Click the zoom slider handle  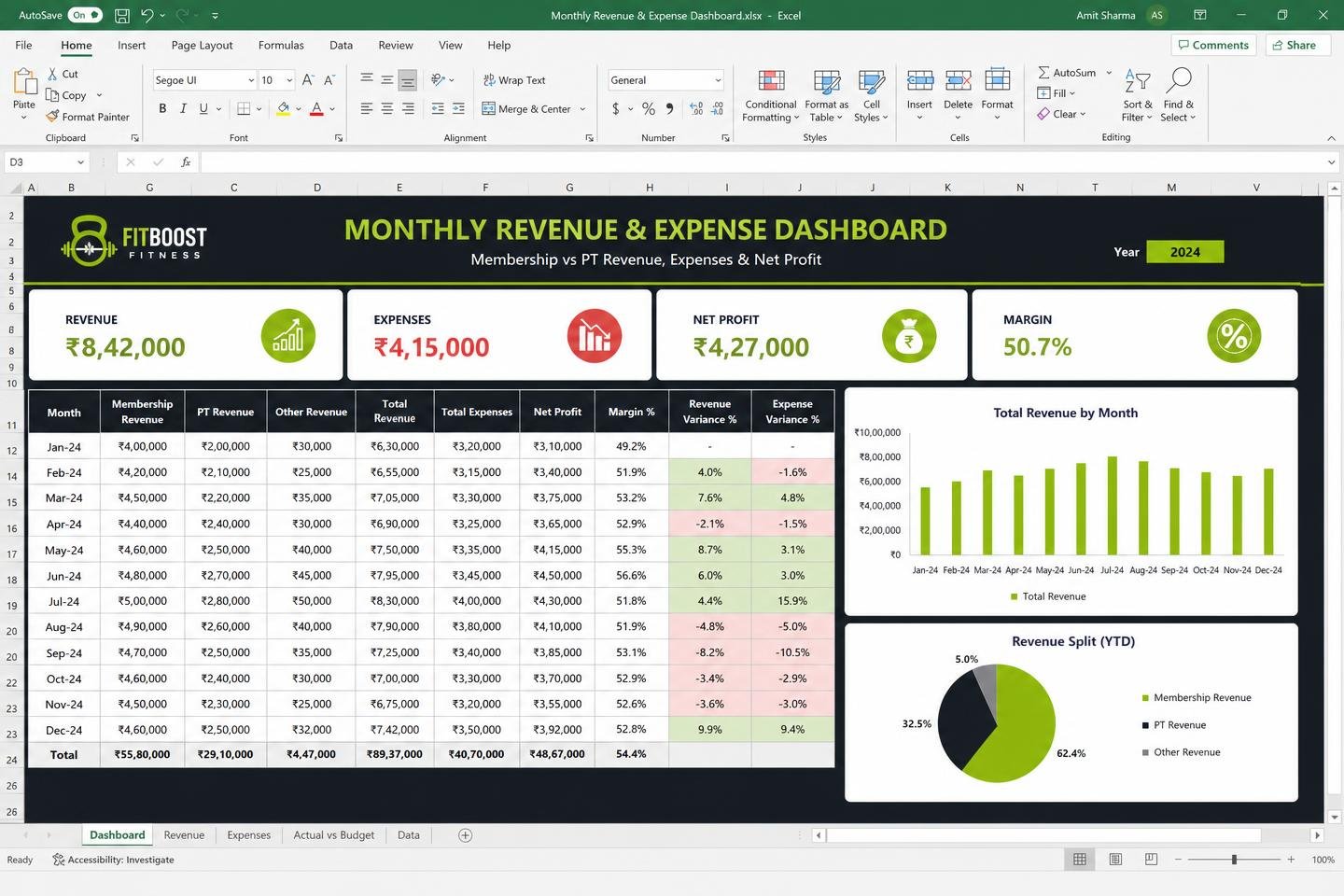(1234, 860)
